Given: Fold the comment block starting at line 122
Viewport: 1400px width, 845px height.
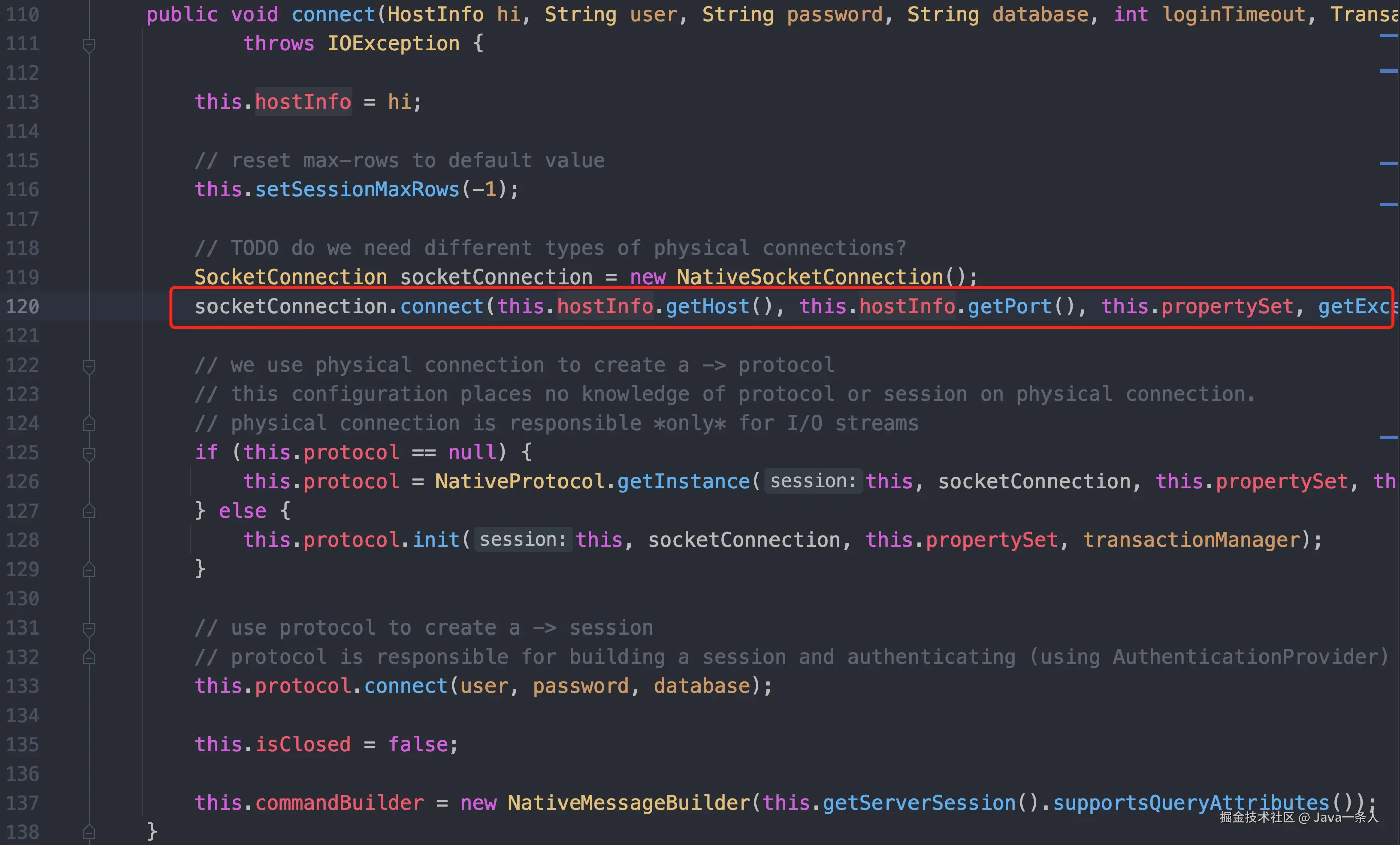Looking at the screenshot, I should [89, 366].
